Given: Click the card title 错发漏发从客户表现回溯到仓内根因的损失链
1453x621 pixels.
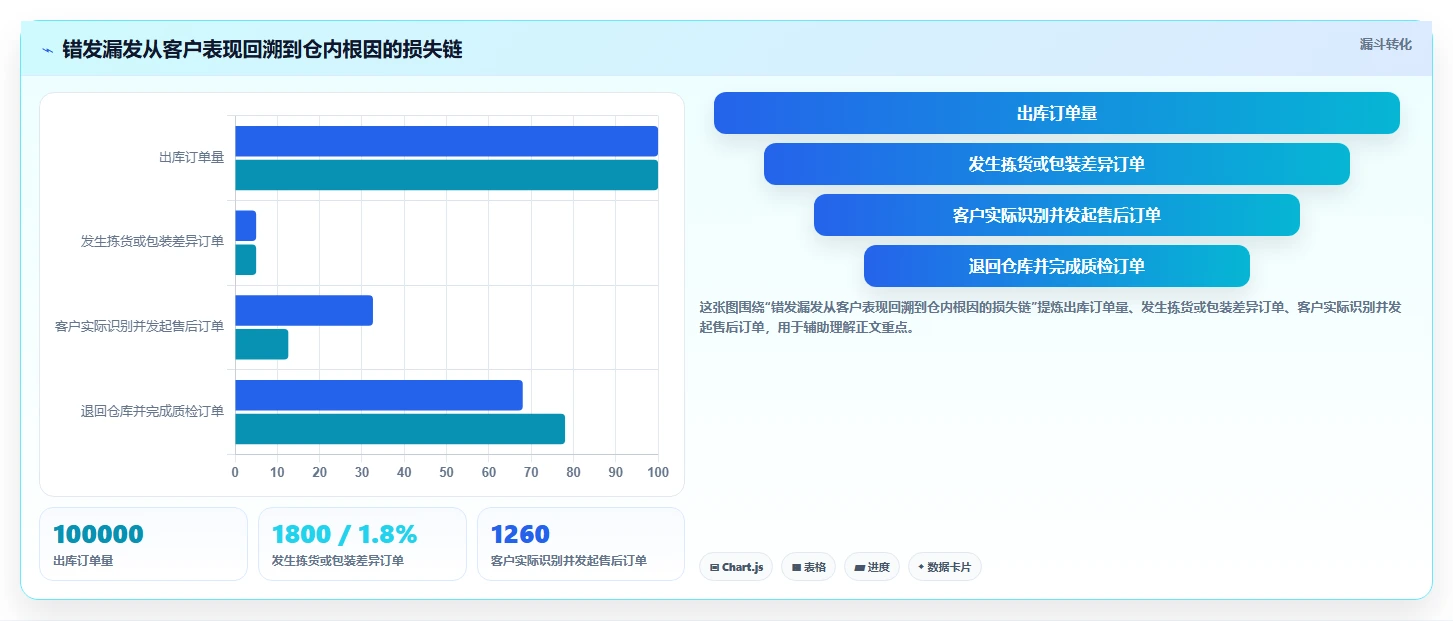Looking at the screenshot, I should click(x=262, y=50).
